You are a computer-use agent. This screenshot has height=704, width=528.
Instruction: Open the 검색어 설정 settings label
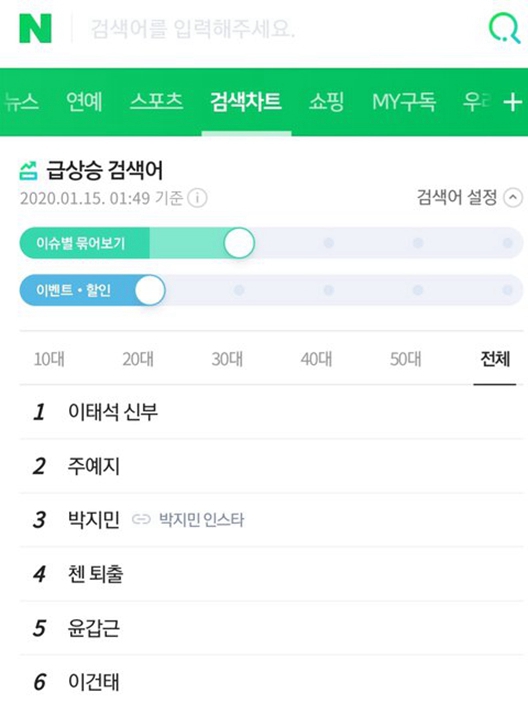[x=457, y=197]
